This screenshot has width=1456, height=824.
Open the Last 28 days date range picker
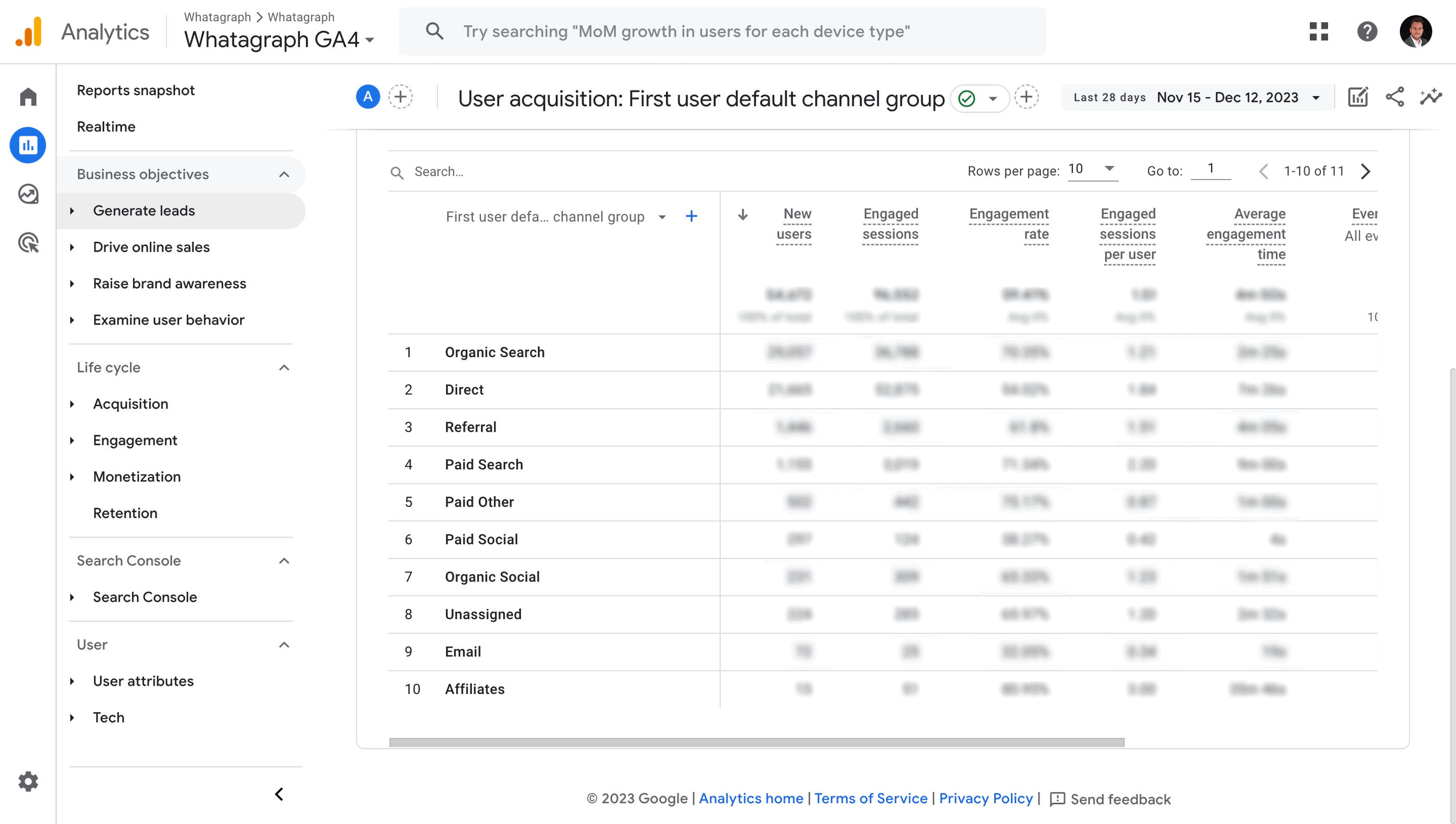coord(1194,97)
